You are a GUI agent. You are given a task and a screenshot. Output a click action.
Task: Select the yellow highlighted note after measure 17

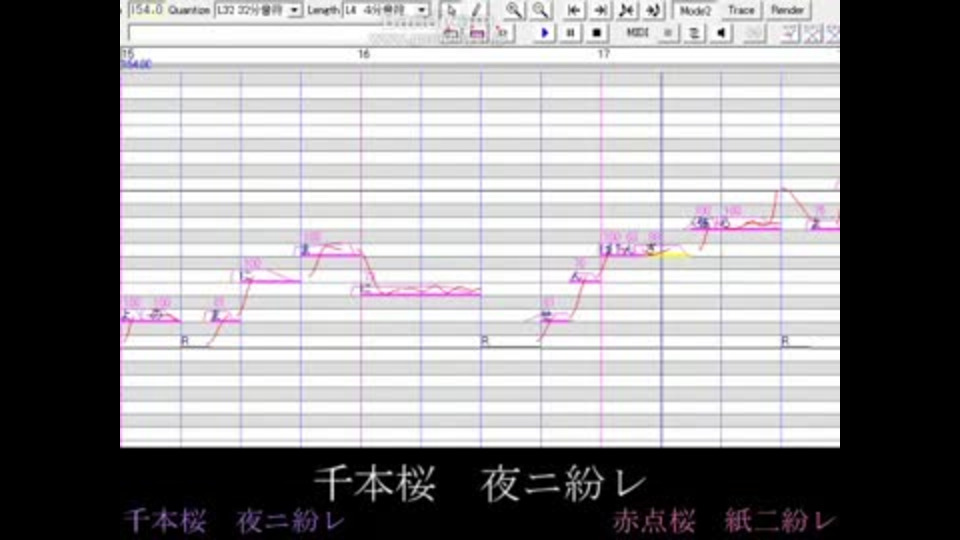click(x=669, y=252)
